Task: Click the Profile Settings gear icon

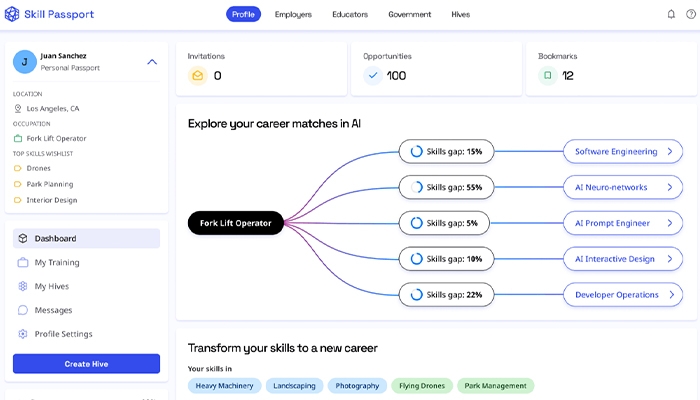Action: (x=23, y=334)
